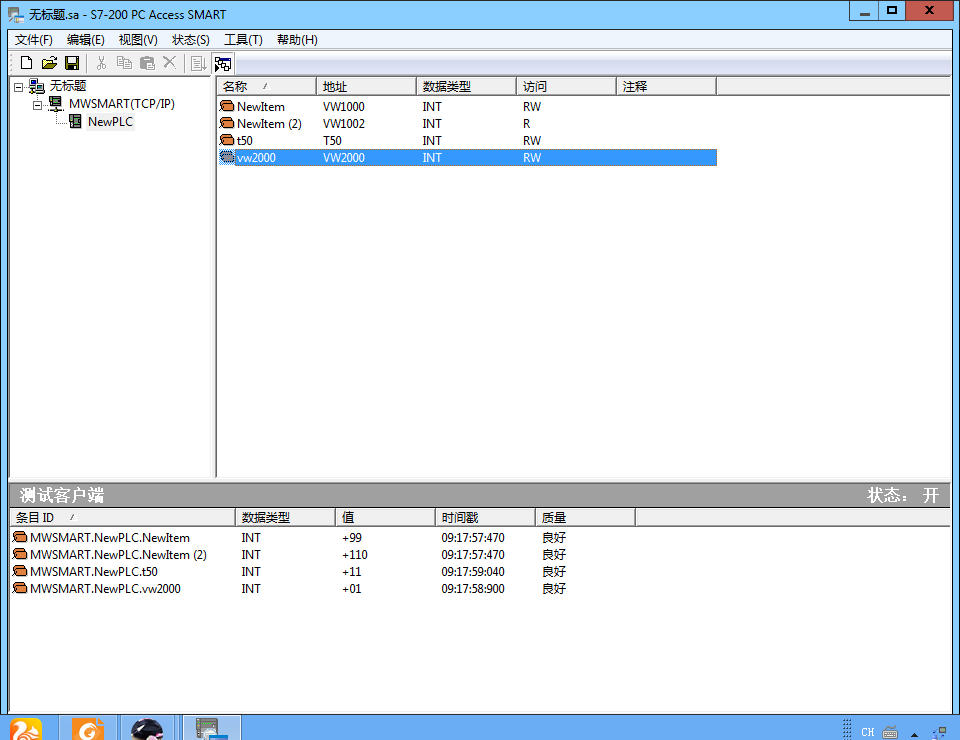The image size is (960, 740).
Task: Click the Copy toolbar icon
Action: [x=124, y=63]
